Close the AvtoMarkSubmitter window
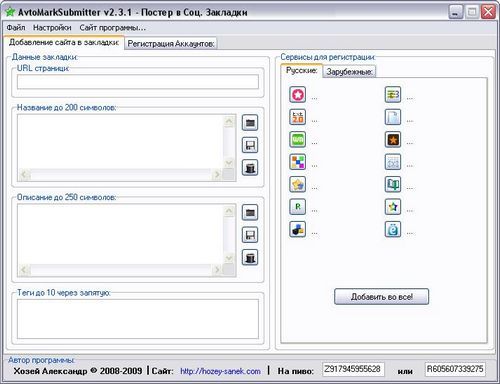This screenshot has width=500, height=384. click(x=488, y=12)
